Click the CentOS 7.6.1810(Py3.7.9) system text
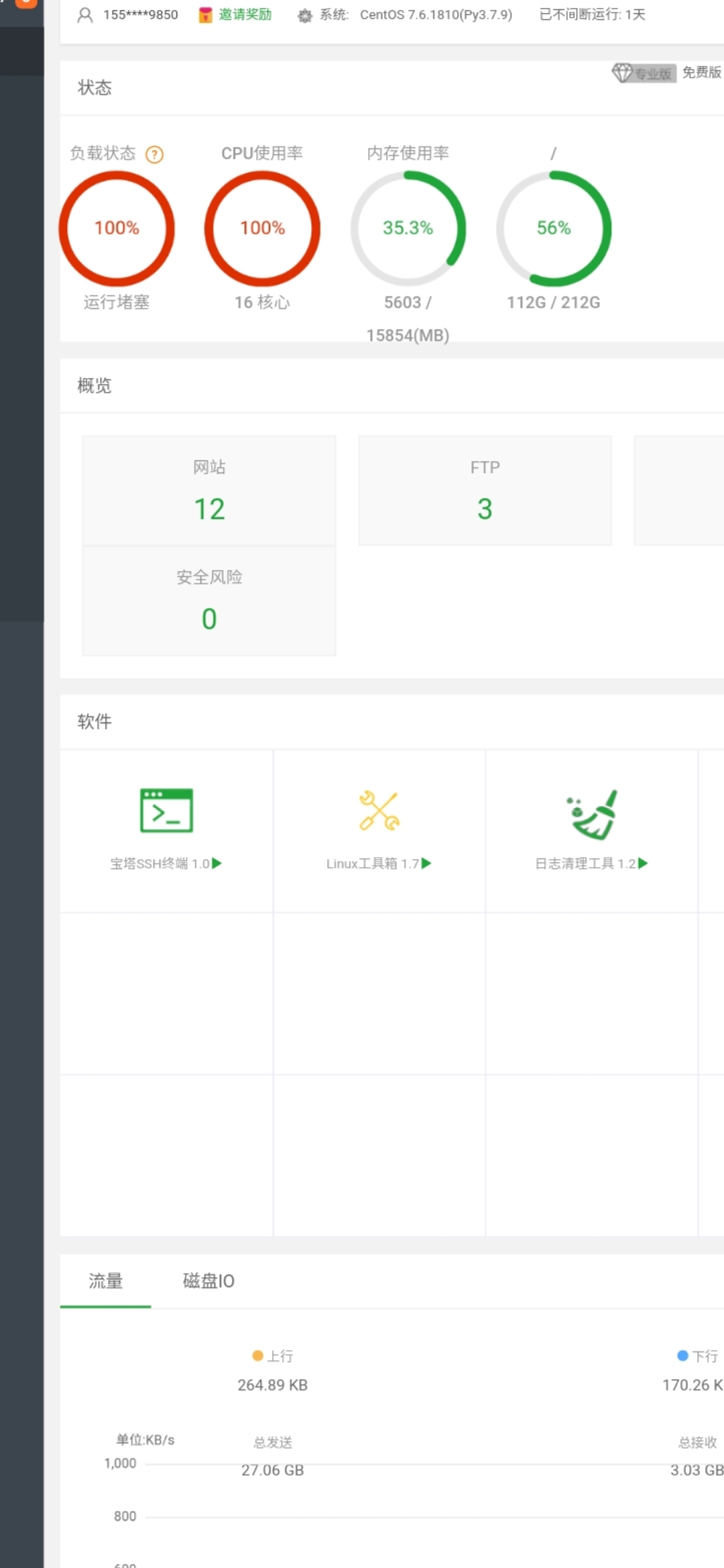 pyautogui.click(x=436, y=15)
